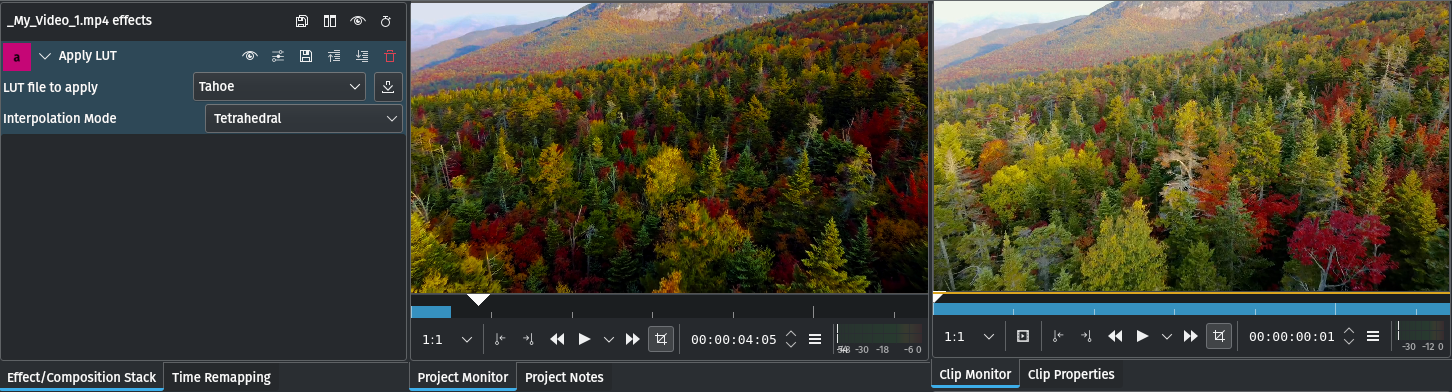Toggle all _My_Video_1.mp4 effects visibility
Screen dimensions: 1452x392
pos(358,21)
